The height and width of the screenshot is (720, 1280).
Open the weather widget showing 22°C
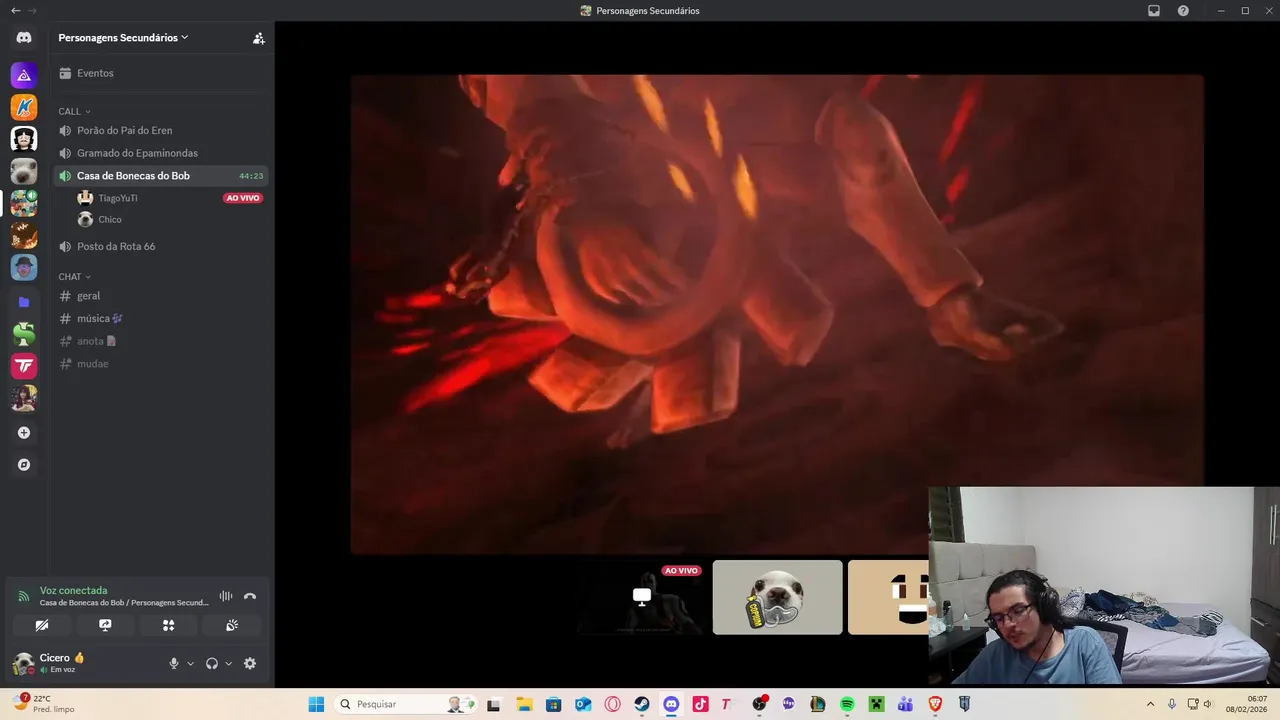(x=42, y=704)
